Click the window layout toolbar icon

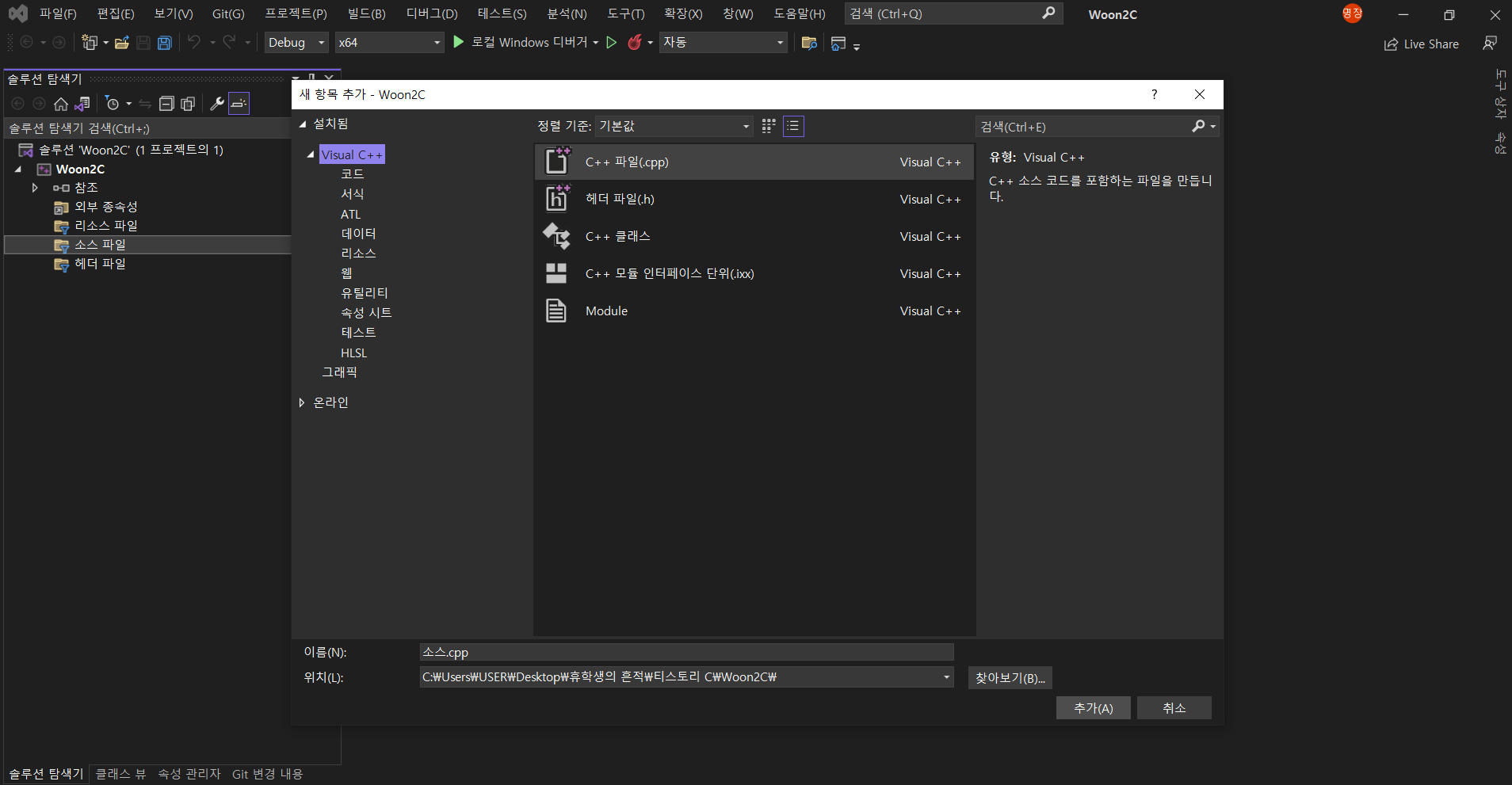pos(838,43)
